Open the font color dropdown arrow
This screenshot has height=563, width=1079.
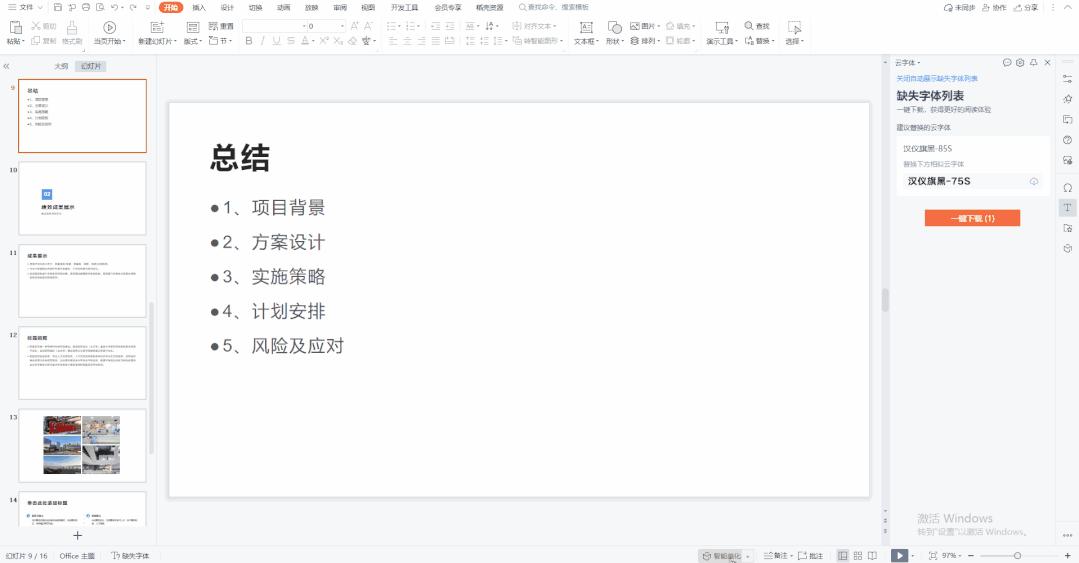pyautogui.click(x=313, y=41)
